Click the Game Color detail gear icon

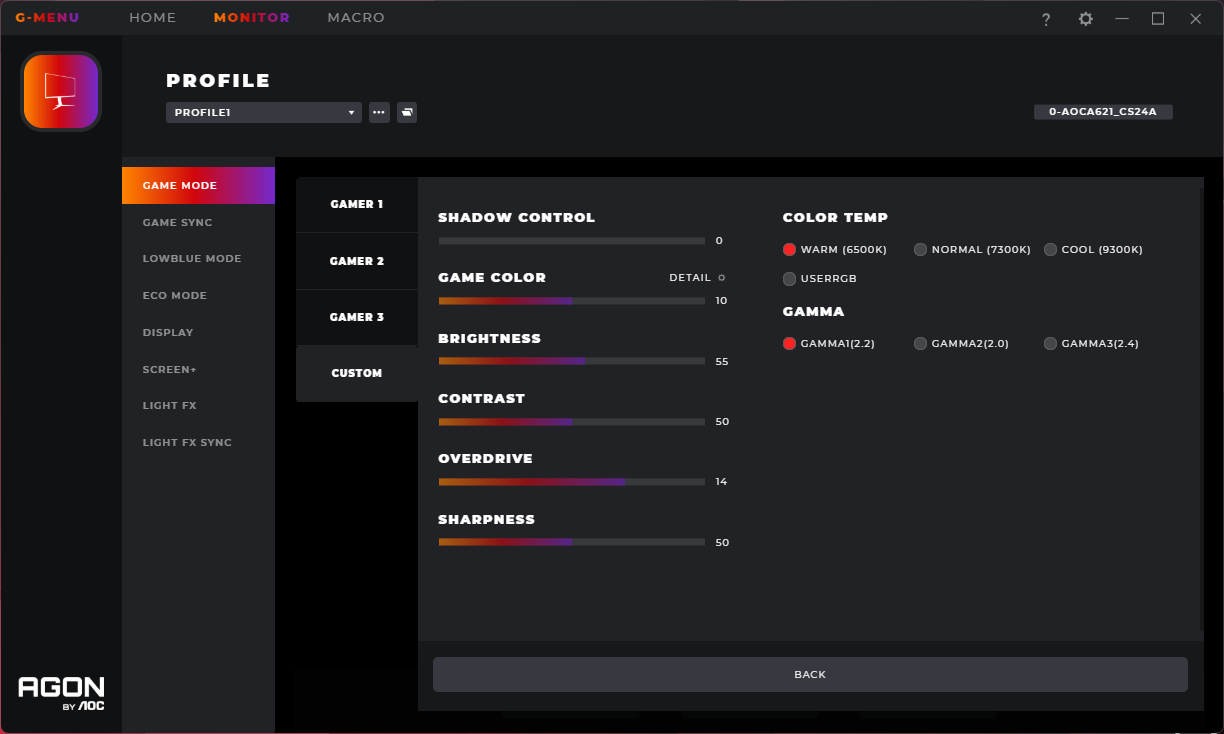(722, 278)
